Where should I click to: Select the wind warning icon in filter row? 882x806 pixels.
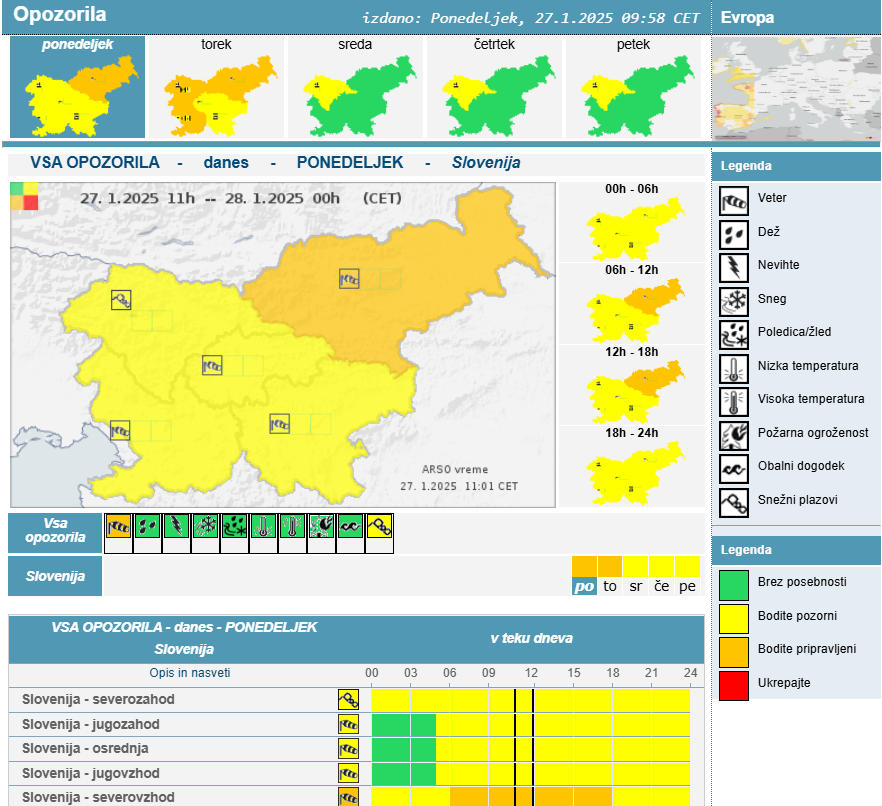(118, 526)
